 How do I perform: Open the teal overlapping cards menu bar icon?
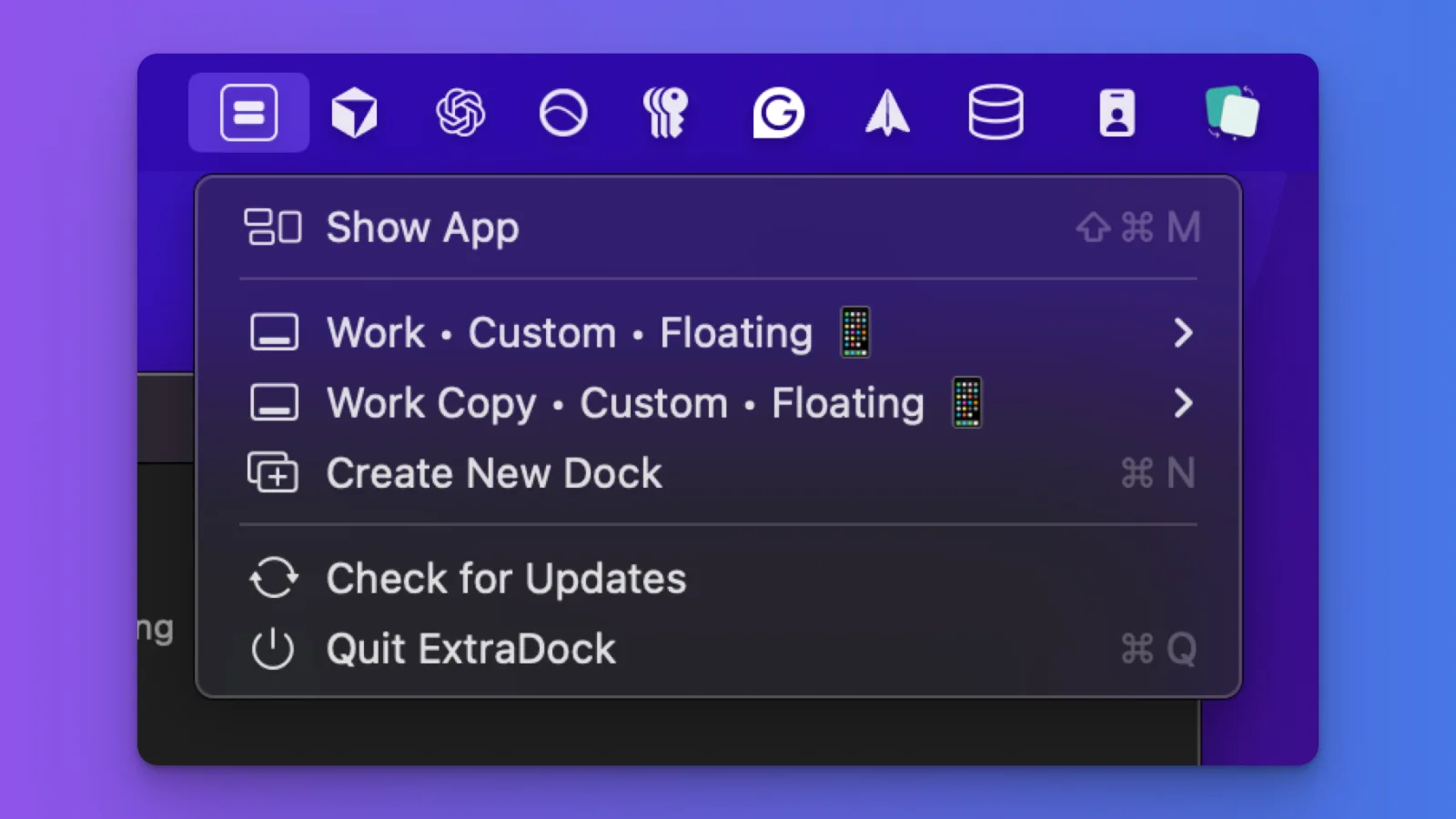[1232, 113]
